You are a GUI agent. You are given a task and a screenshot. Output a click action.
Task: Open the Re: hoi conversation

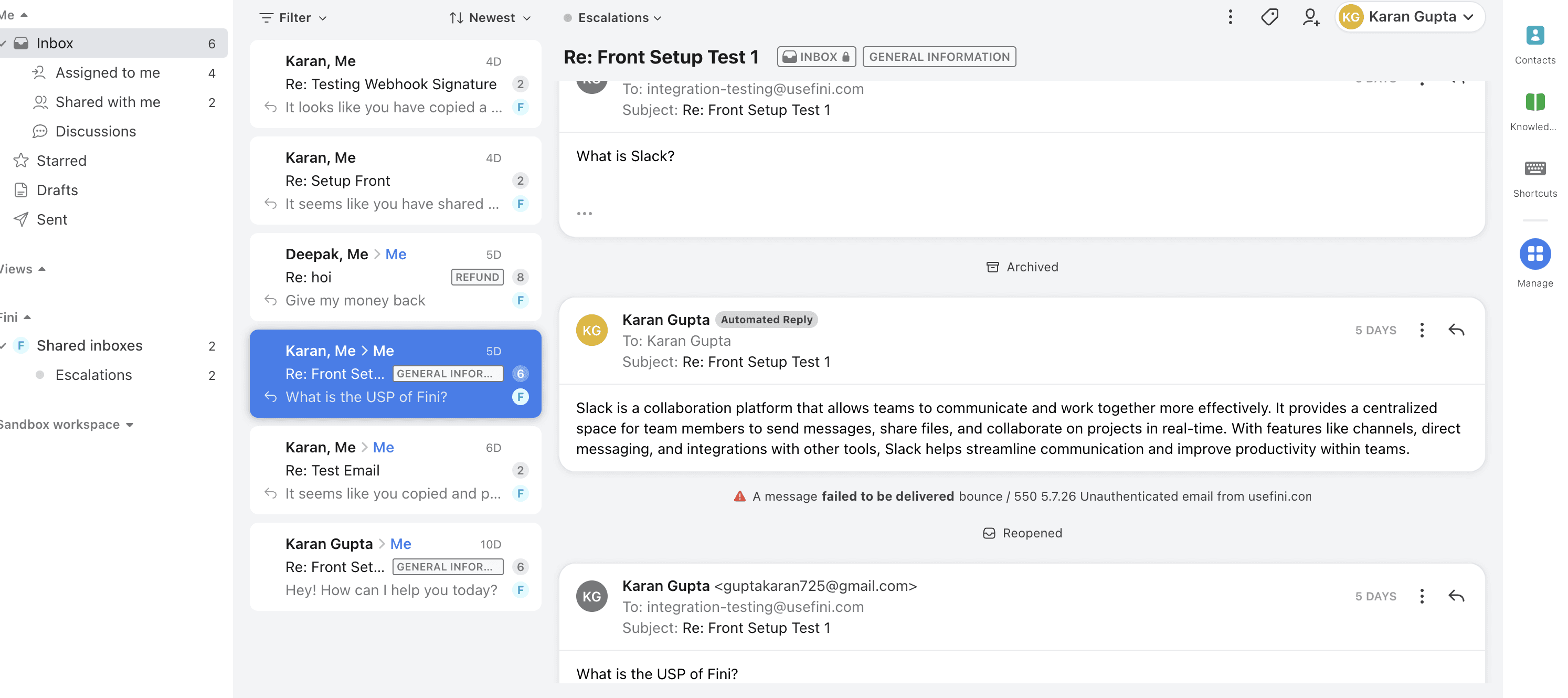(x=395, y=277)
